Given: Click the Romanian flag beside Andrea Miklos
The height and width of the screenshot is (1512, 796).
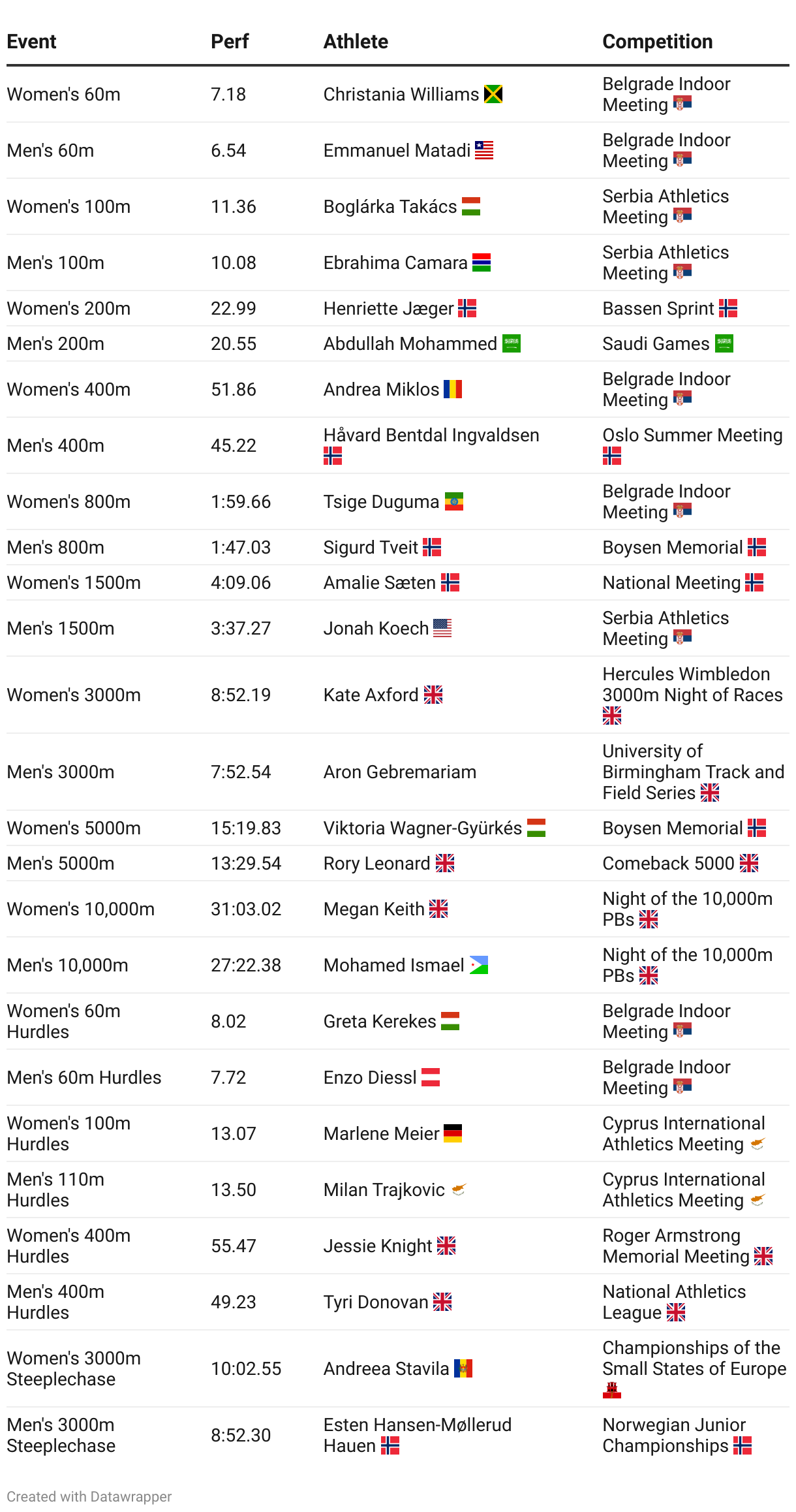Looking at the screenshot, I should pyautogui.click(x=453, y=389).
